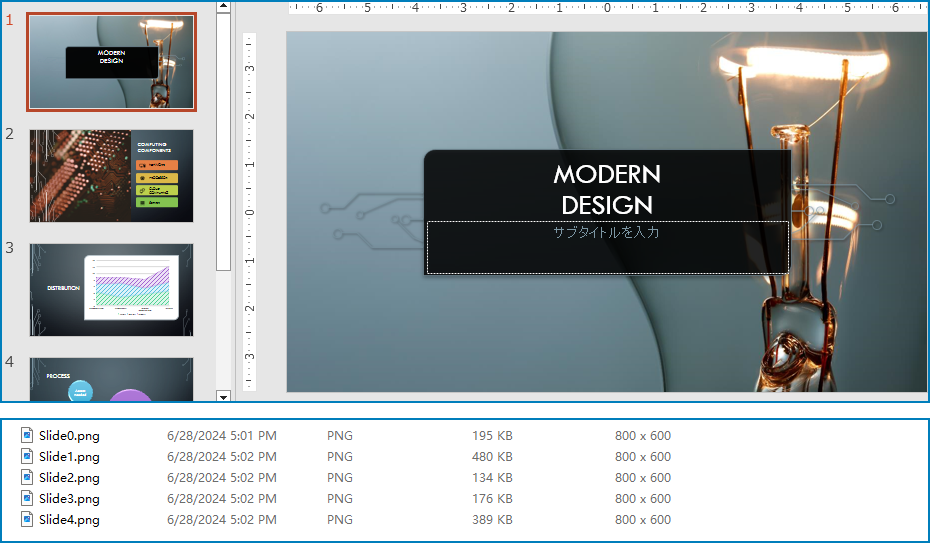This screenshot has height=543, width=930.
Task: Click the 389 KB file size
Action: pyautogui.click(x=492, y=520)
